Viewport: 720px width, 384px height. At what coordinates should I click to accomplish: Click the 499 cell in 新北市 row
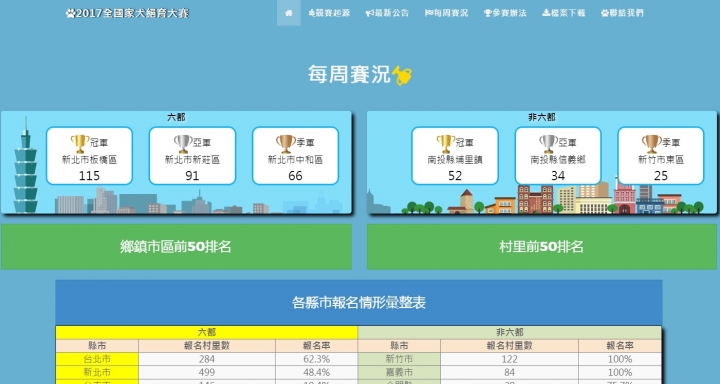(207, 372)
